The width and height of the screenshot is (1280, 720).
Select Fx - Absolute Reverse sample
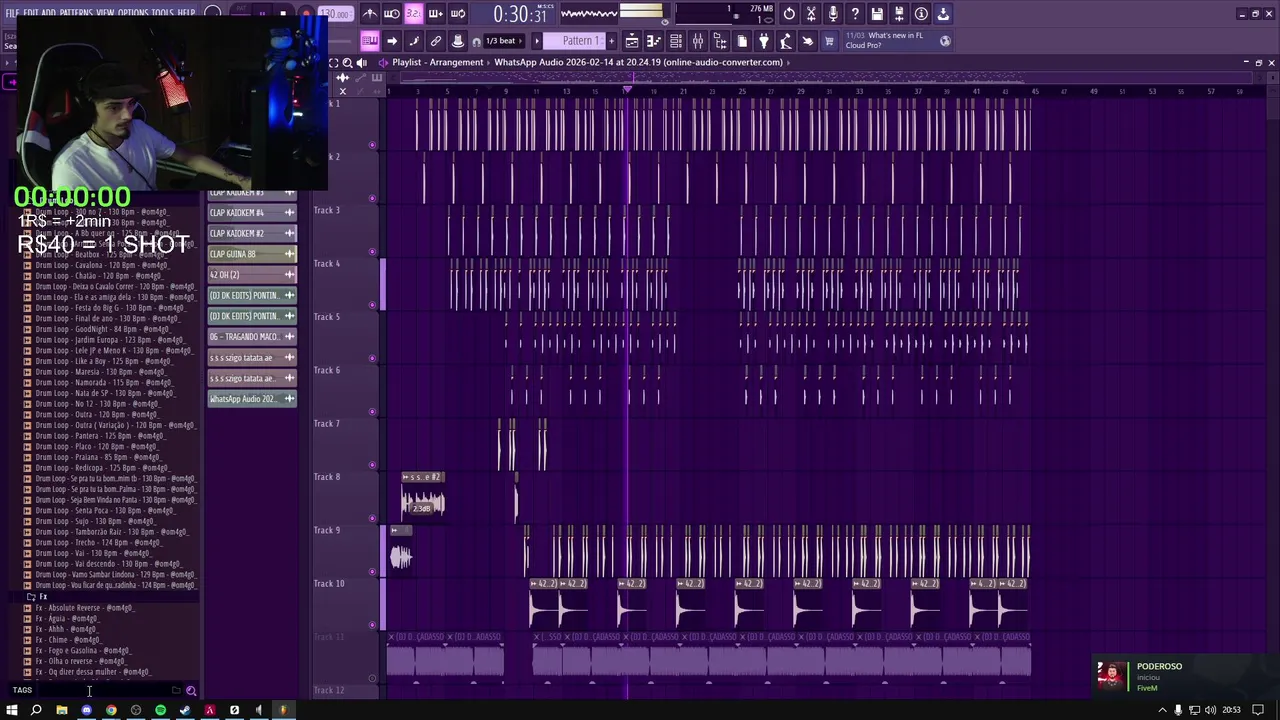(84, 608)
